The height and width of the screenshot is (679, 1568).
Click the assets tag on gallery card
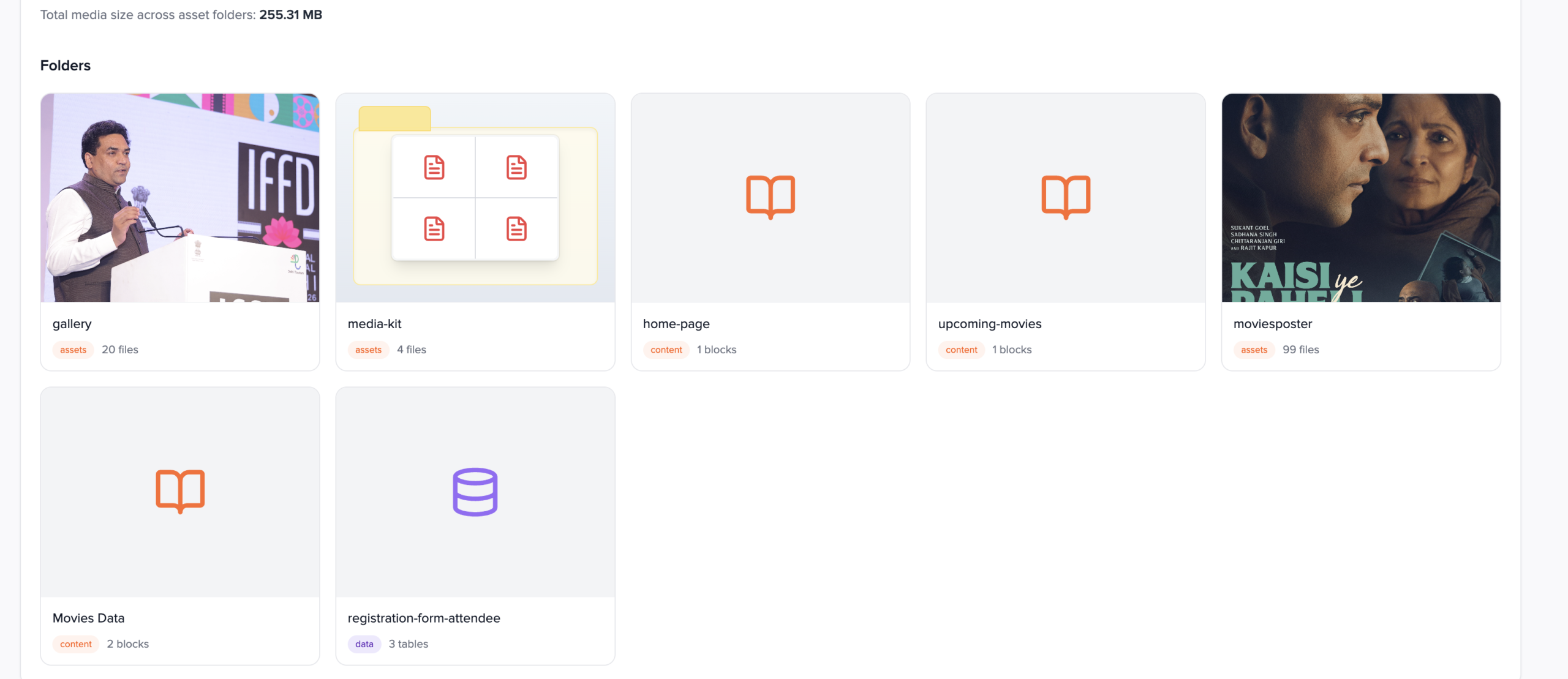pos(73,350)
